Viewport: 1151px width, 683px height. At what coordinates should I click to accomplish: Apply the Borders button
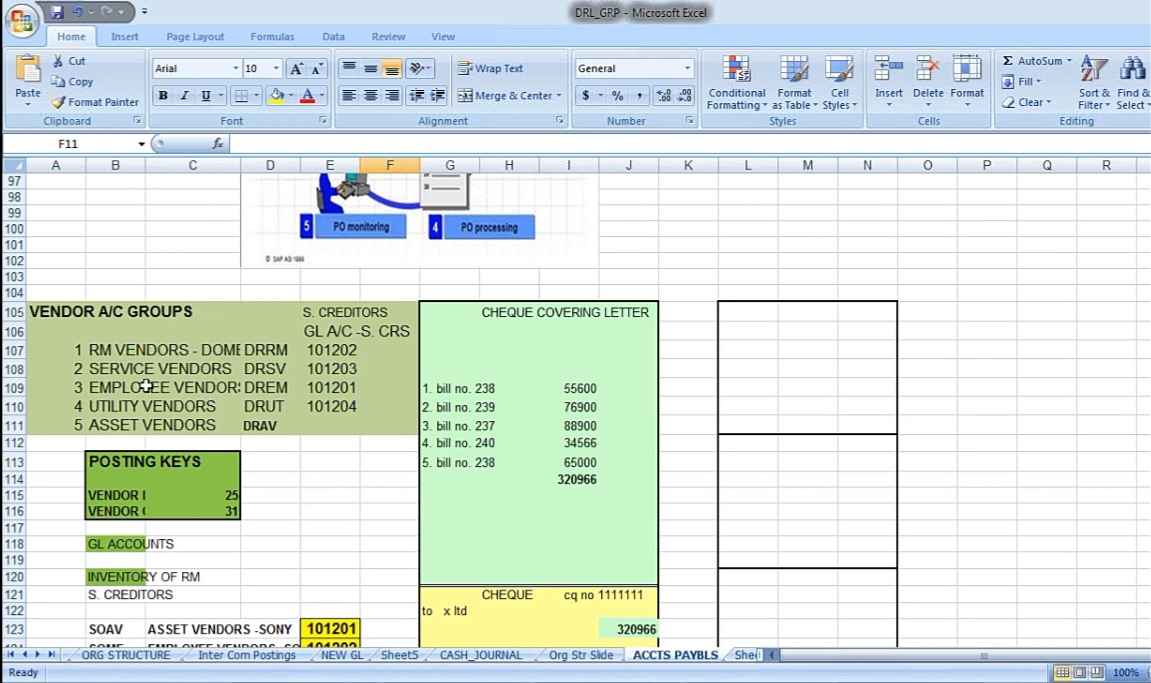coord(241,95)
